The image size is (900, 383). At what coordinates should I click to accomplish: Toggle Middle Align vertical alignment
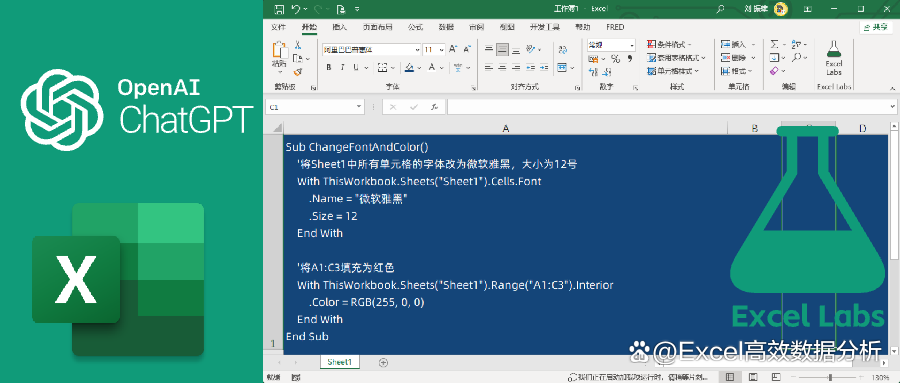point(502,49)
